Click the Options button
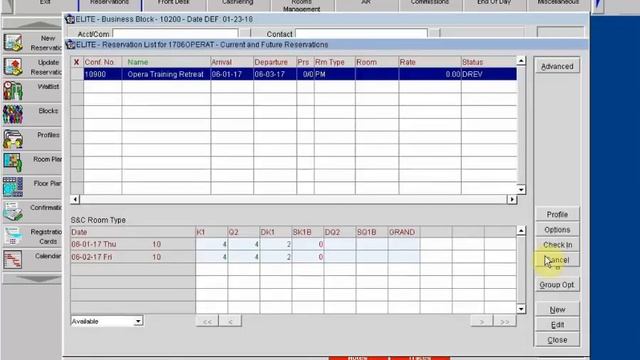The image size is (640, 360). (557, 230)
